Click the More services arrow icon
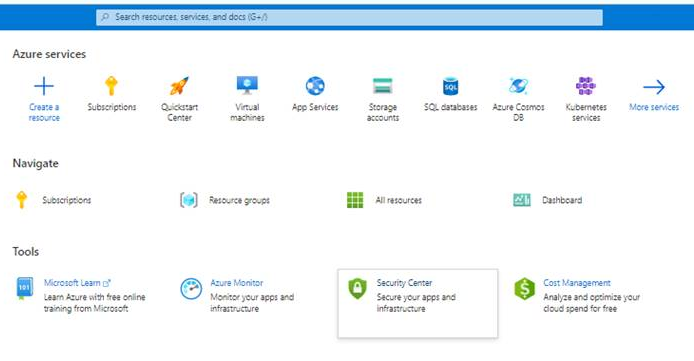694x361 pixels. 654,87
